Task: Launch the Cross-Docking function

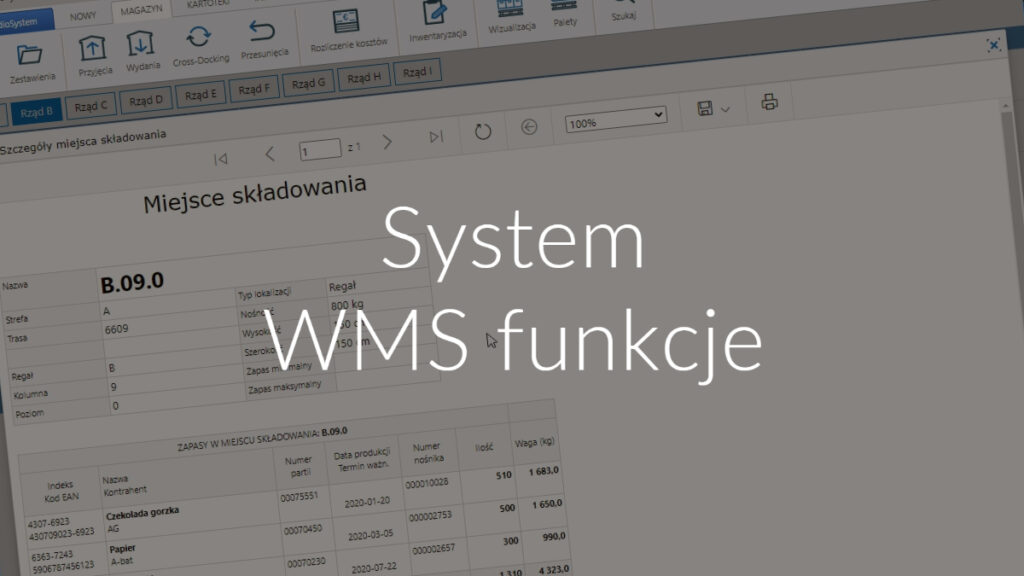Action: click(200, 44)
